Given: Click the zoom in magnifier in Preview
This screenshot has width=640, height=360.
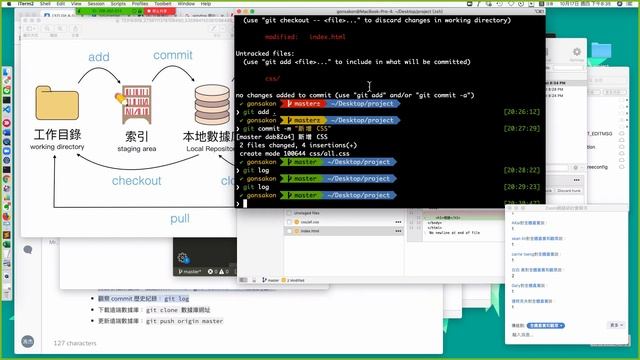Looking at the screenshot, I should (60, 29).
